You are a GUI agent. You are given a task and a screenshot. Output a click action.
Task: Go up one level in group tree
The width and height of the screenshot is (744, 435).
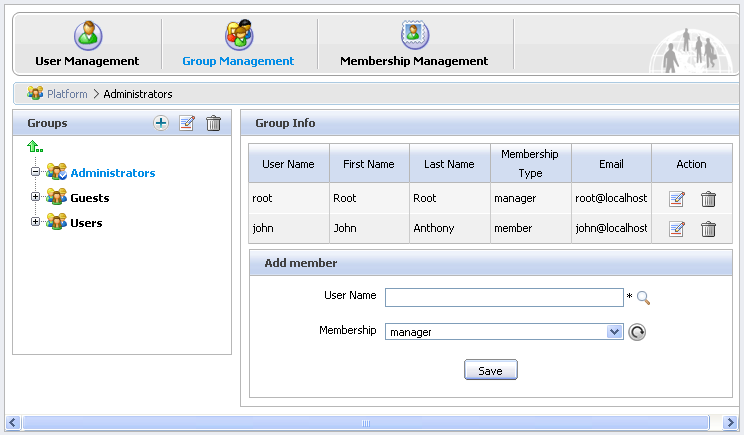click(x=35, y=147)
